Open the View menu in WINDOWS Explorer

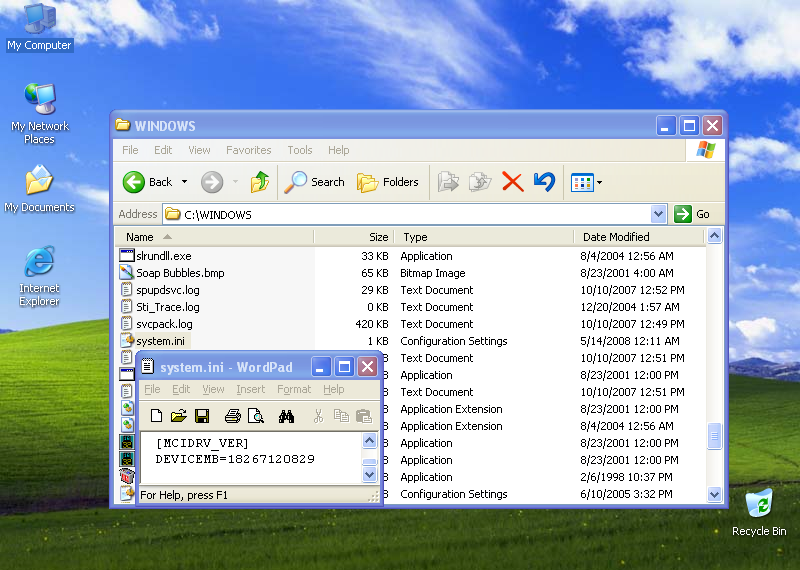pyautogui.click(x=199, y=150)
